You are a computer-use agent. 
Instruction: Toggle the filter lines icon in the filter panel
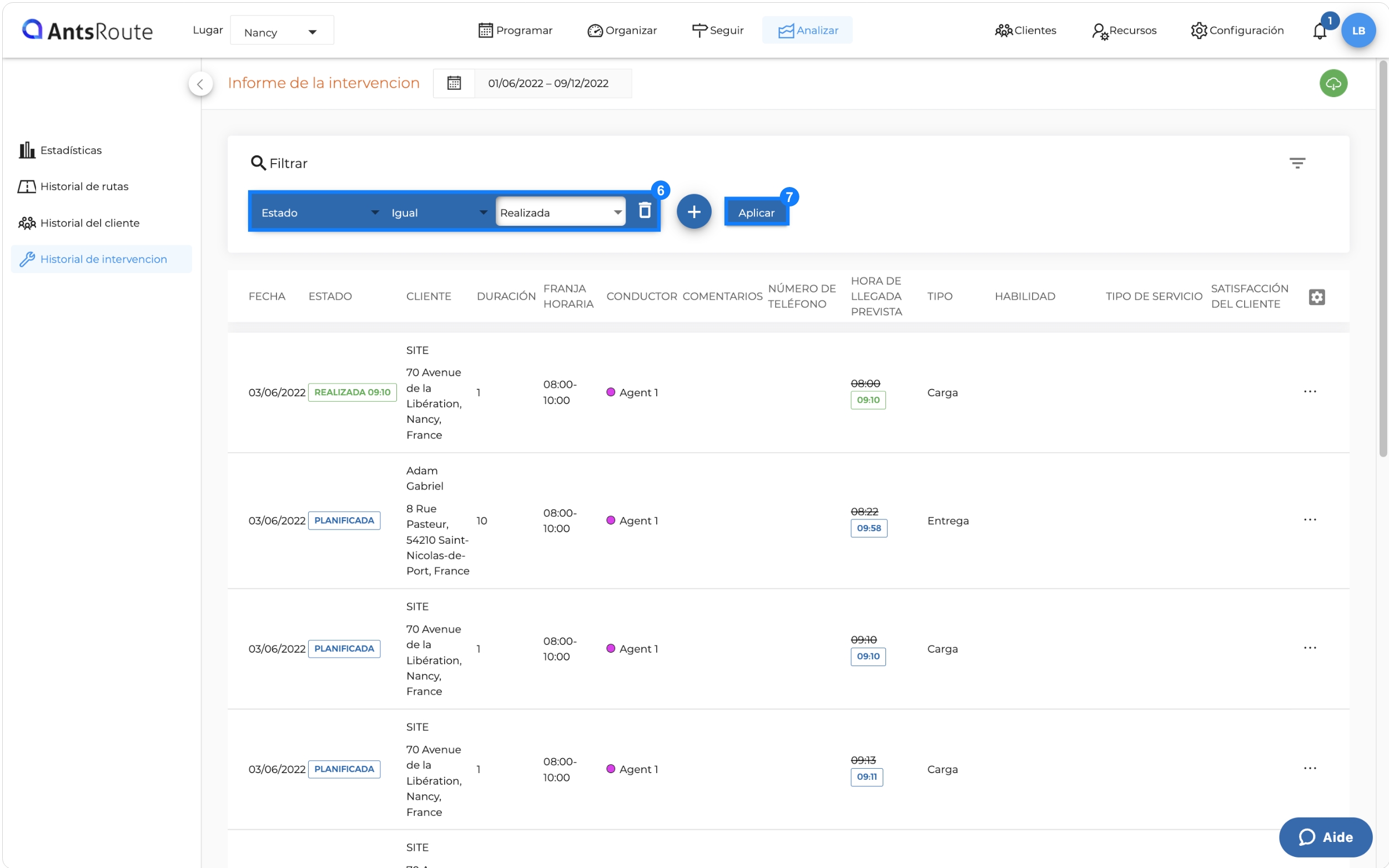click(x=1297, y=163)
